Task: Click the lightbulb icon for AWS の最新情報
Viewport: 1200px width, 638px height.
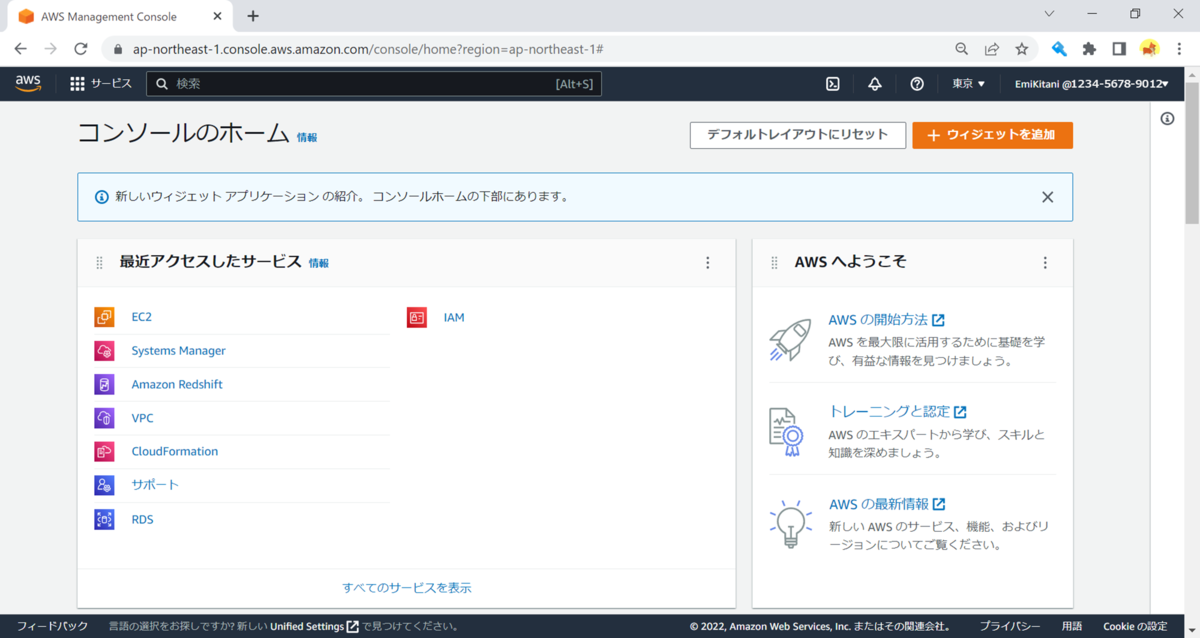Action: click(x=790, y=524)
